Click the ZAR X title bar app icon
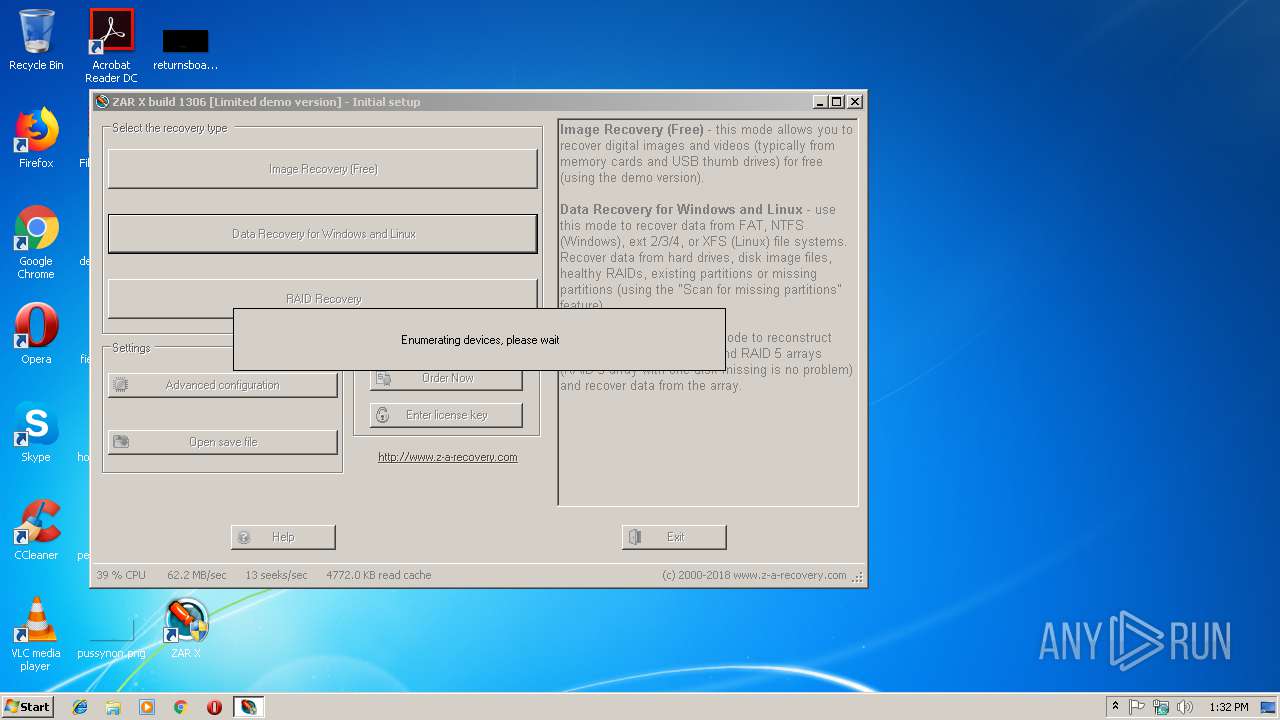Viewport: 1280px width, 720px height. coord(101,102)
